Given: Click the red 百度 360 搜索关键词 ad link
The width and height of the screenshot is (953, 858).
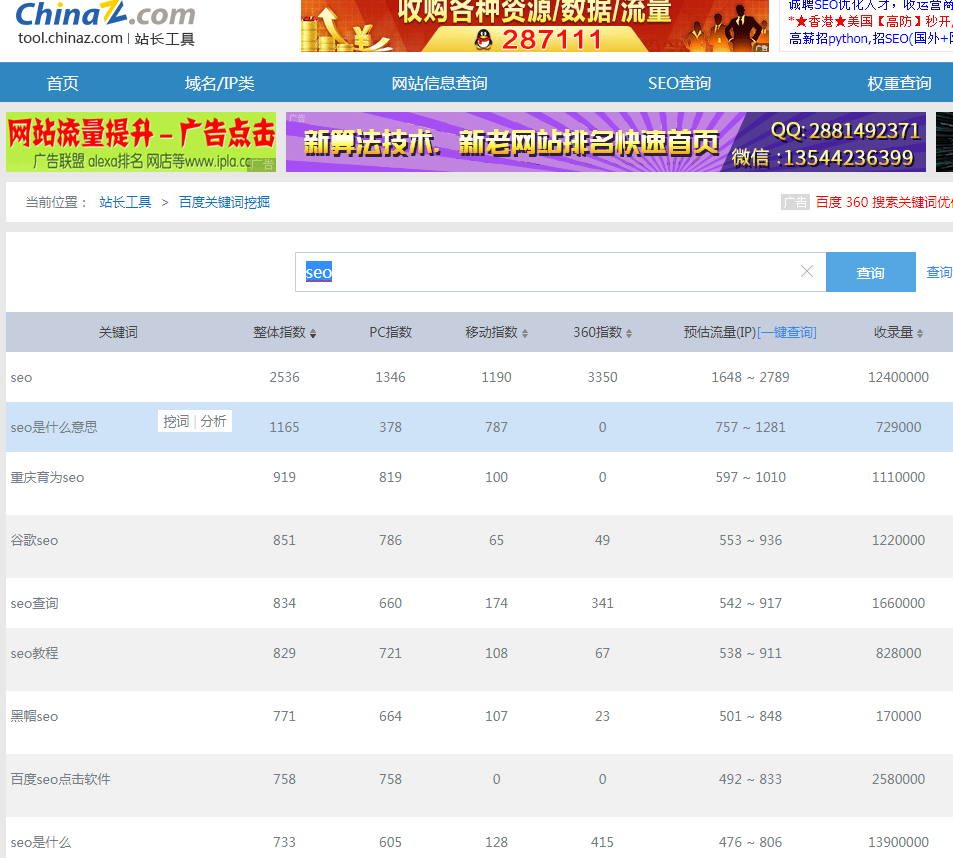Looking at the screenshot, I should pyautogui.click(x=884, y=202).
